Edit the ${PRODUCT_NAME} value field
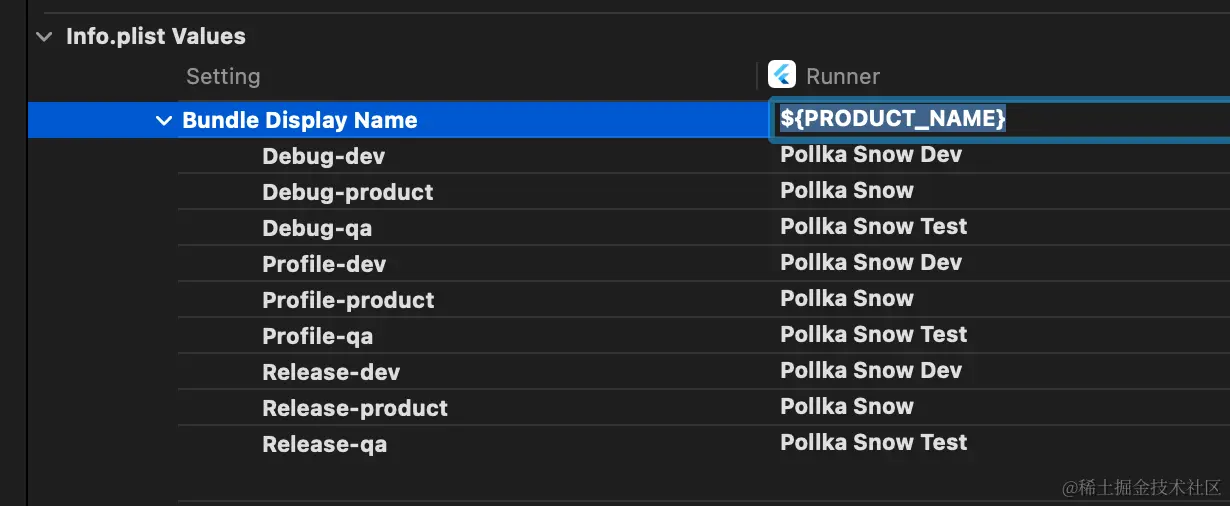The image size is (1230, 506). click(893, 119)
